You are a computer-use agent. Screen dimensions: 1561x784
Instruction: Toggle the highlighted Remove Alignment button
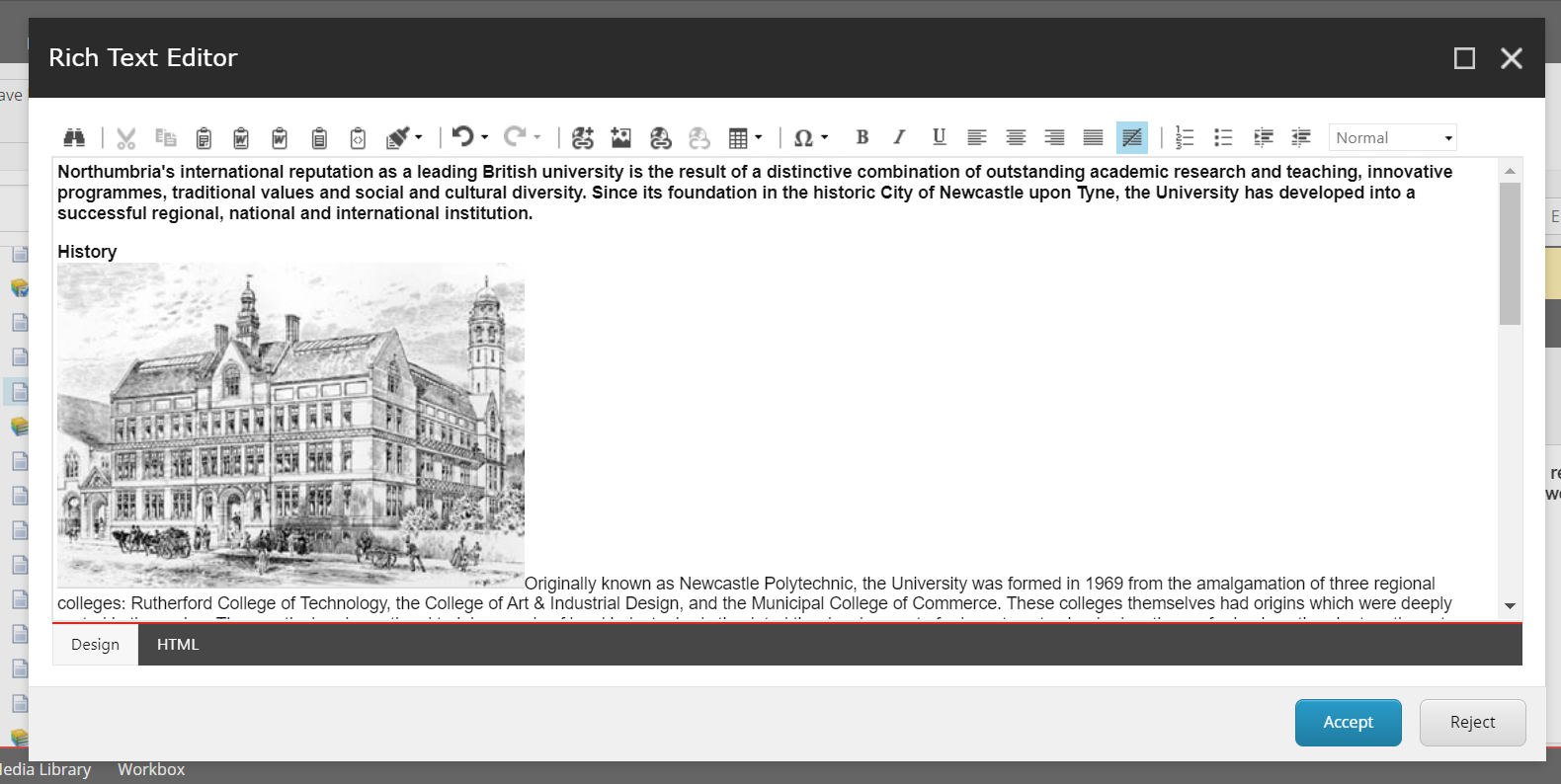pos(1132,137)
